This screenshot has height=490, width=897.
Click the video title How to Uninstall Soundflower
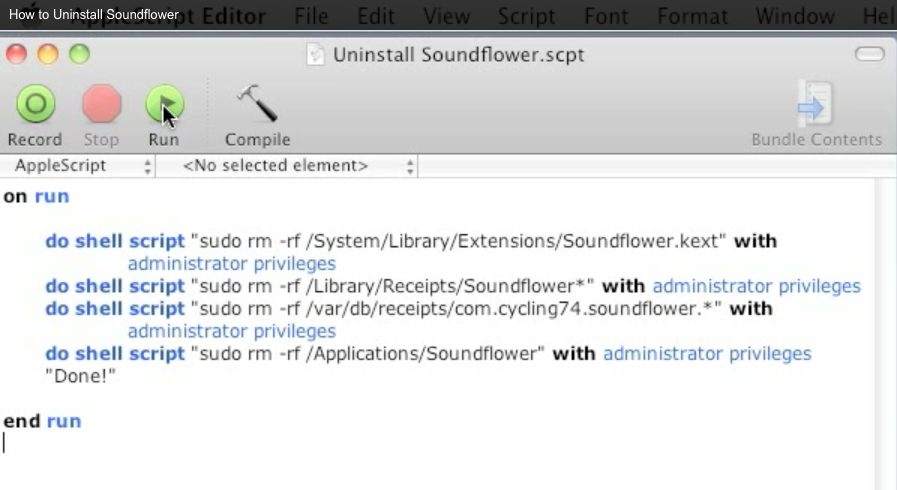[93, 14]
